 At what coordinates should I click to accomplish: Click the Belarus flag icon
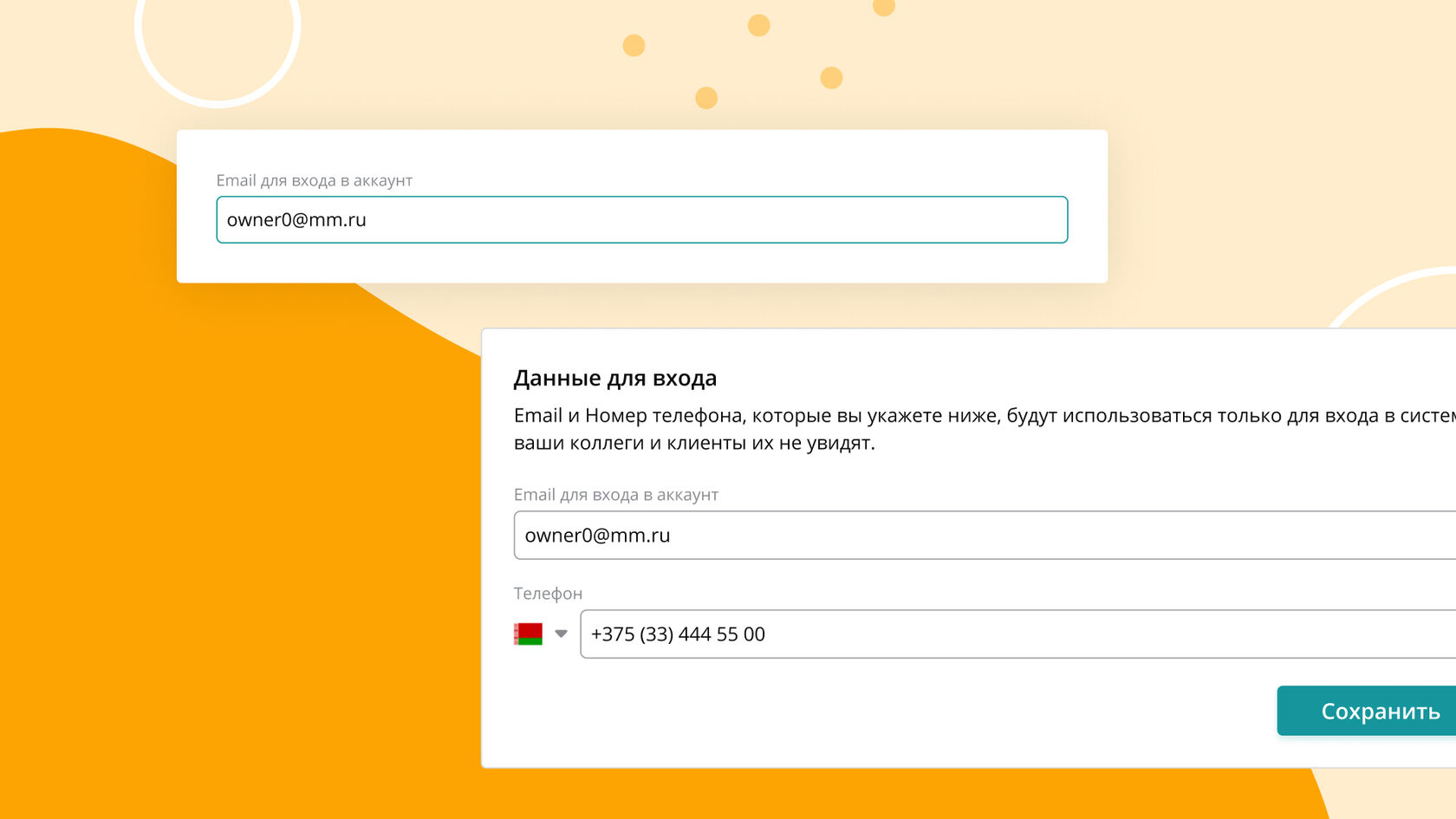[x=528, y=634]
